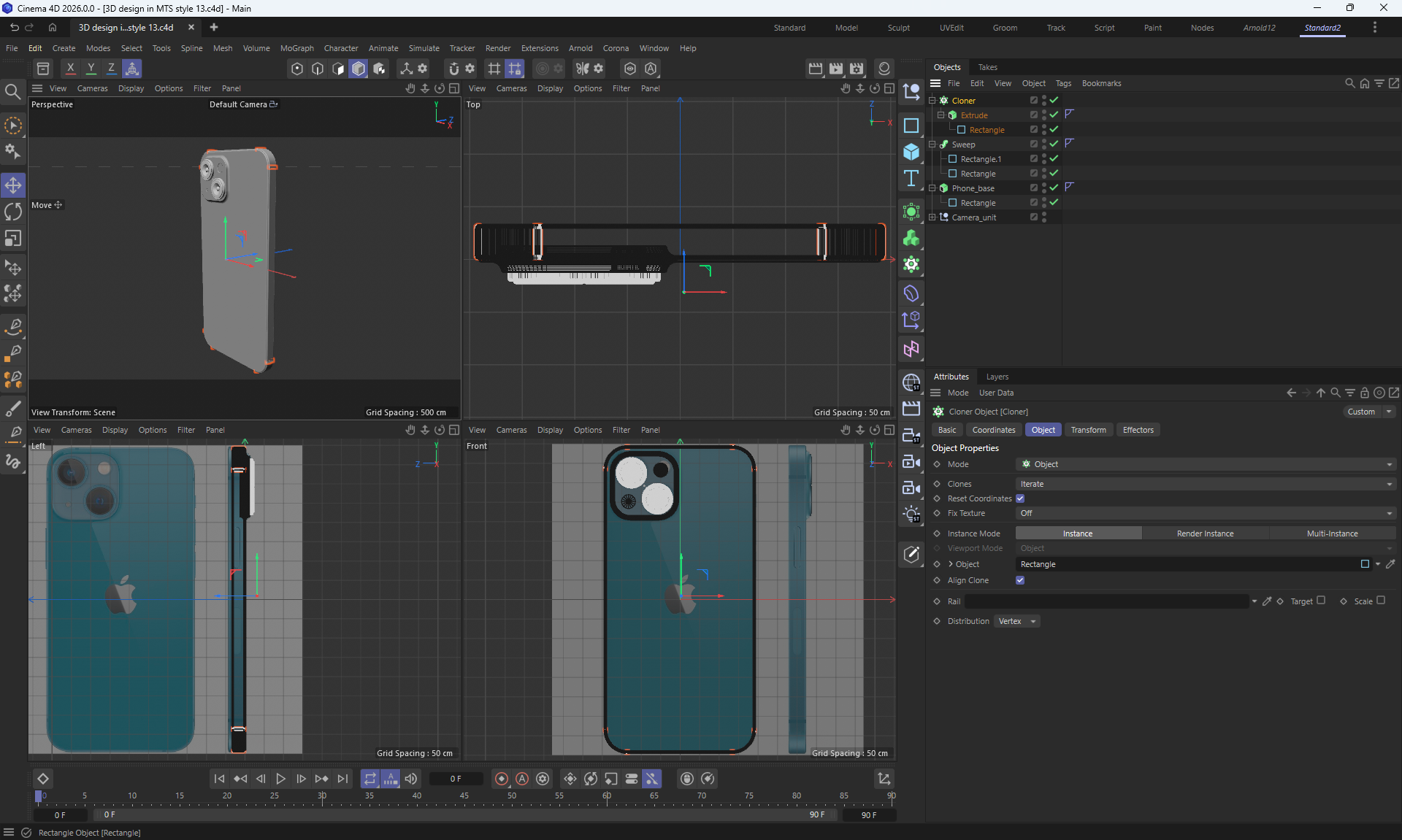Disable the Sweep object green checkmark
This screenshot has width=1402, height=840.
point(1054,144)
